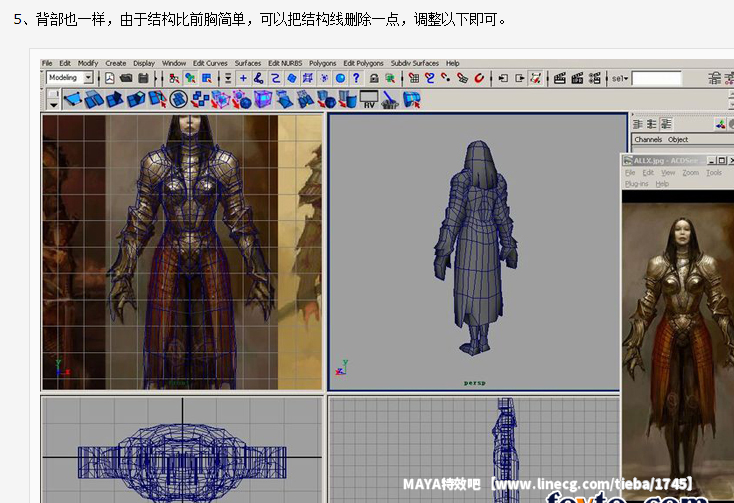The height and width of the screenshot is (503, 734).
Task: Click the first channel box layout icon
Action: click(x=638, y=124)
